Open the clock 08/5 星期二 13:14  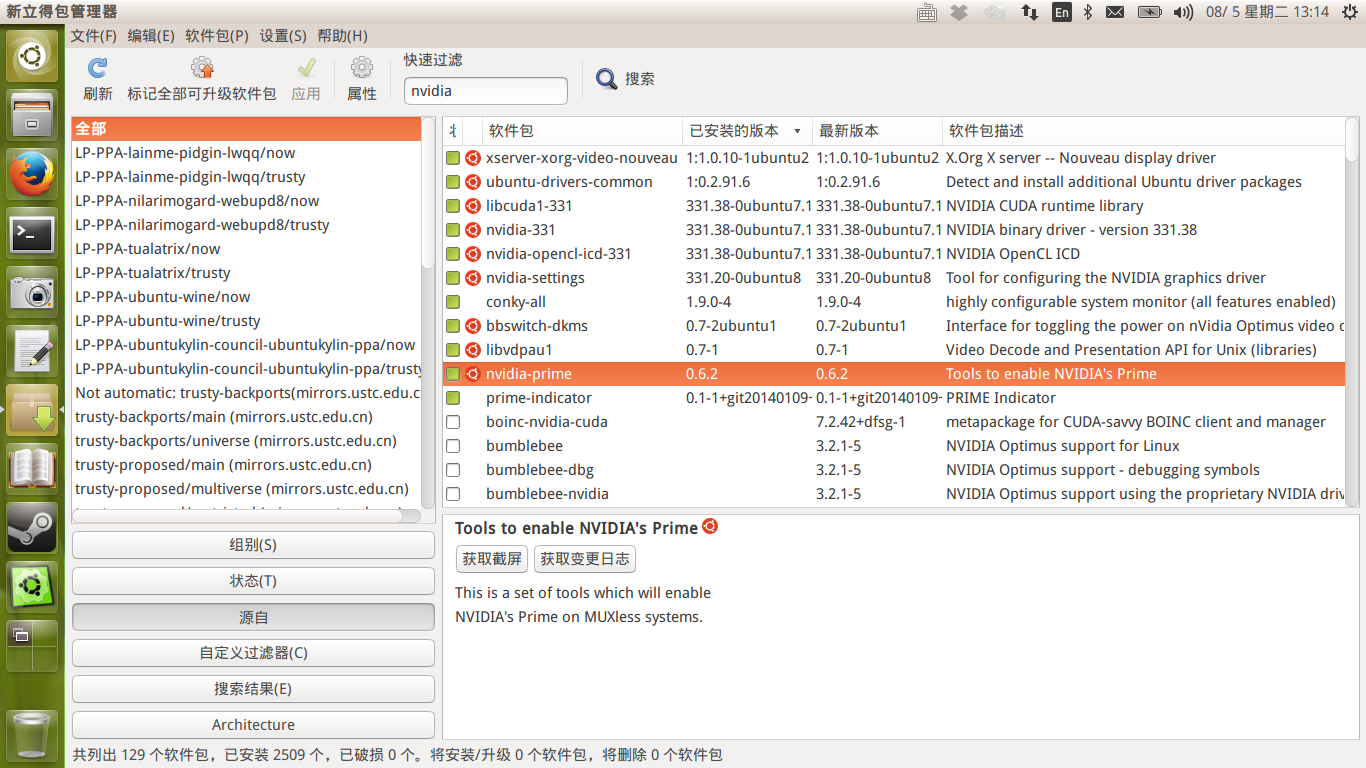coord(1268,12)
